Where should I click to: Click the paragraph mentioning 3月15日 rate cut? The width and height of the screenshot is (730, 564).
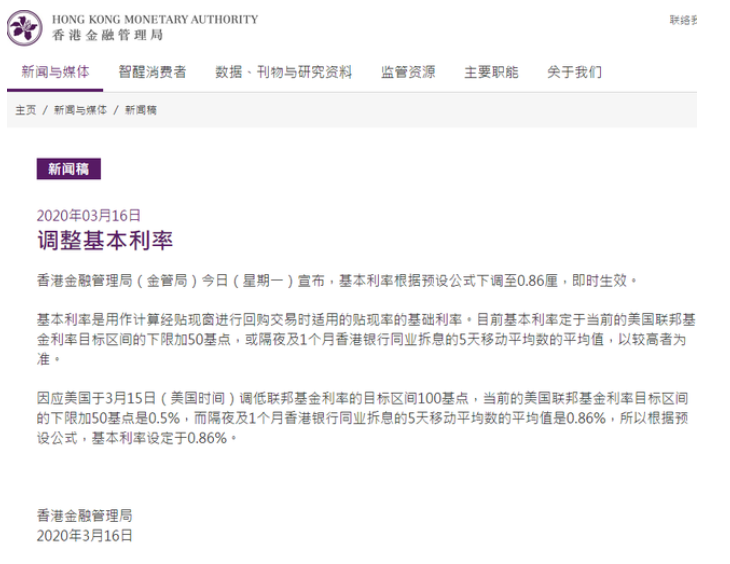(363, 418)
